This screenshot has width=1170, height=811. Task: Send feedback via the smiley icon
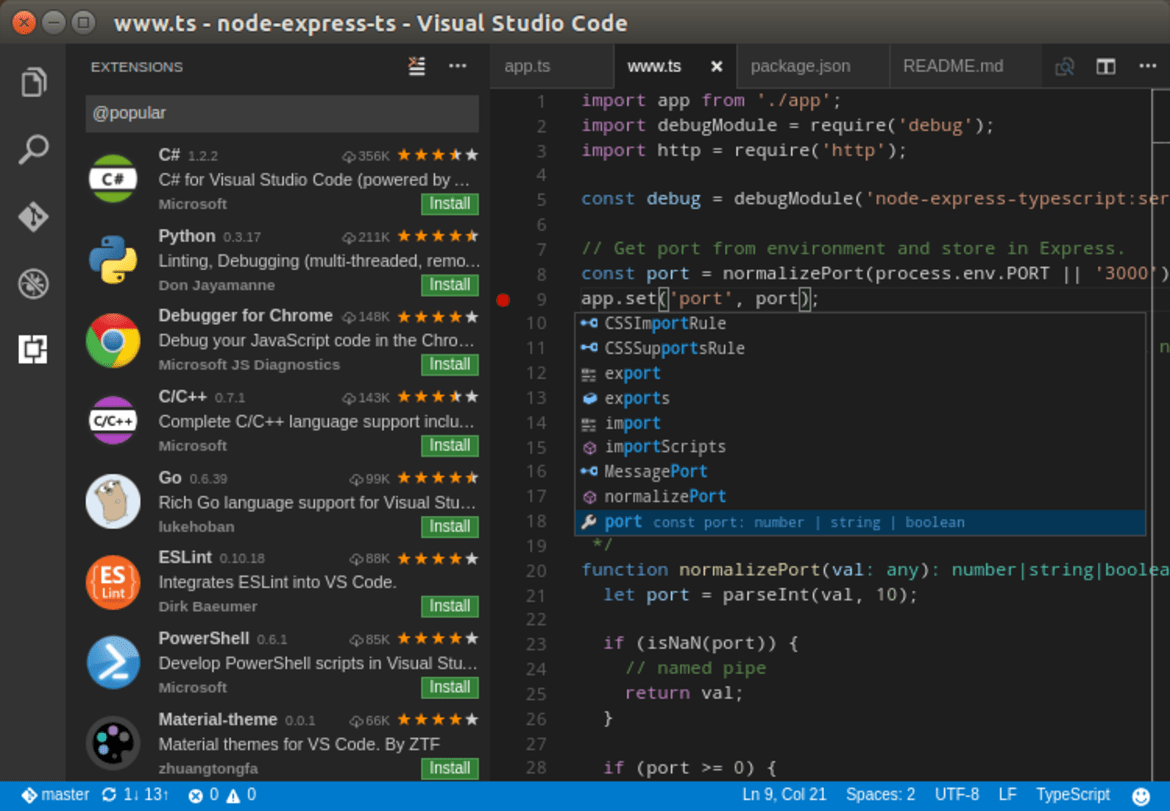coord(1140,794)
